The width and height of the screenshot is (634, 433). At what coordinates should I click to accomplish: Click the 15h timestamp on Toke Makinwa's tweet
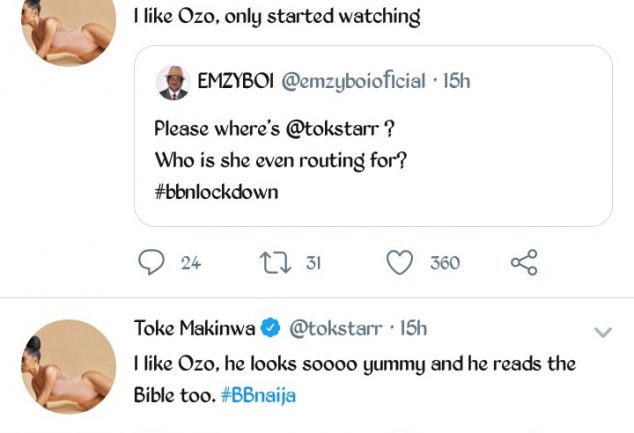(x=413, y=327)
